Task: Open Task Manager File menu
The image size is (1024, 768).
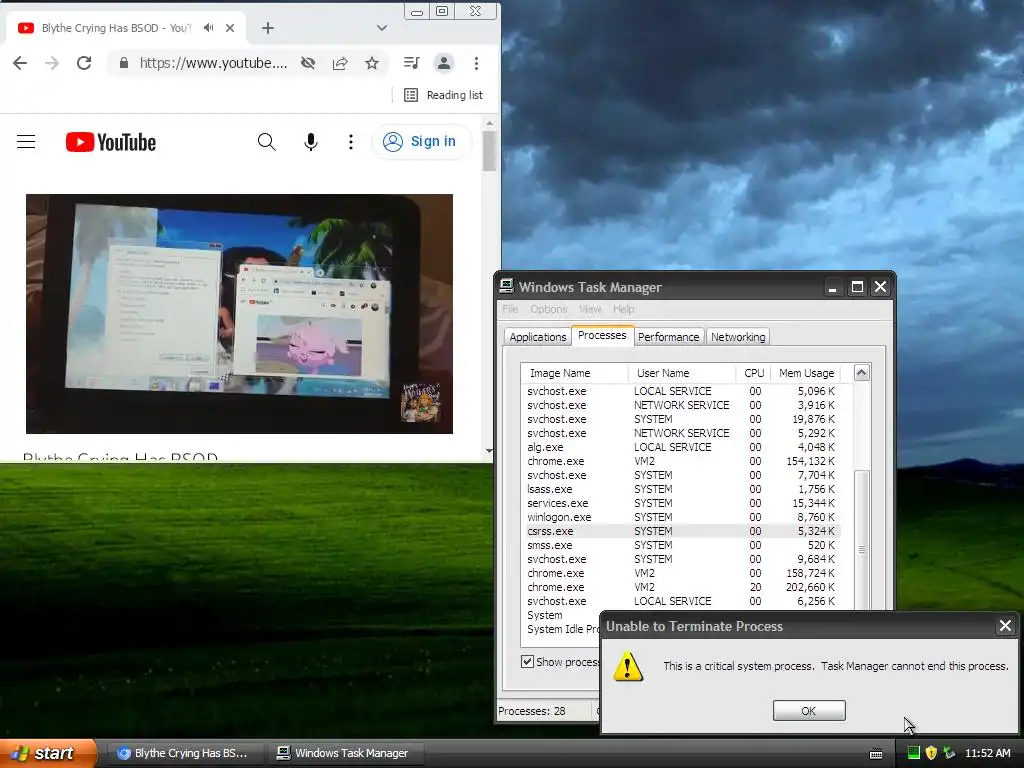Action: click(510, 309)
